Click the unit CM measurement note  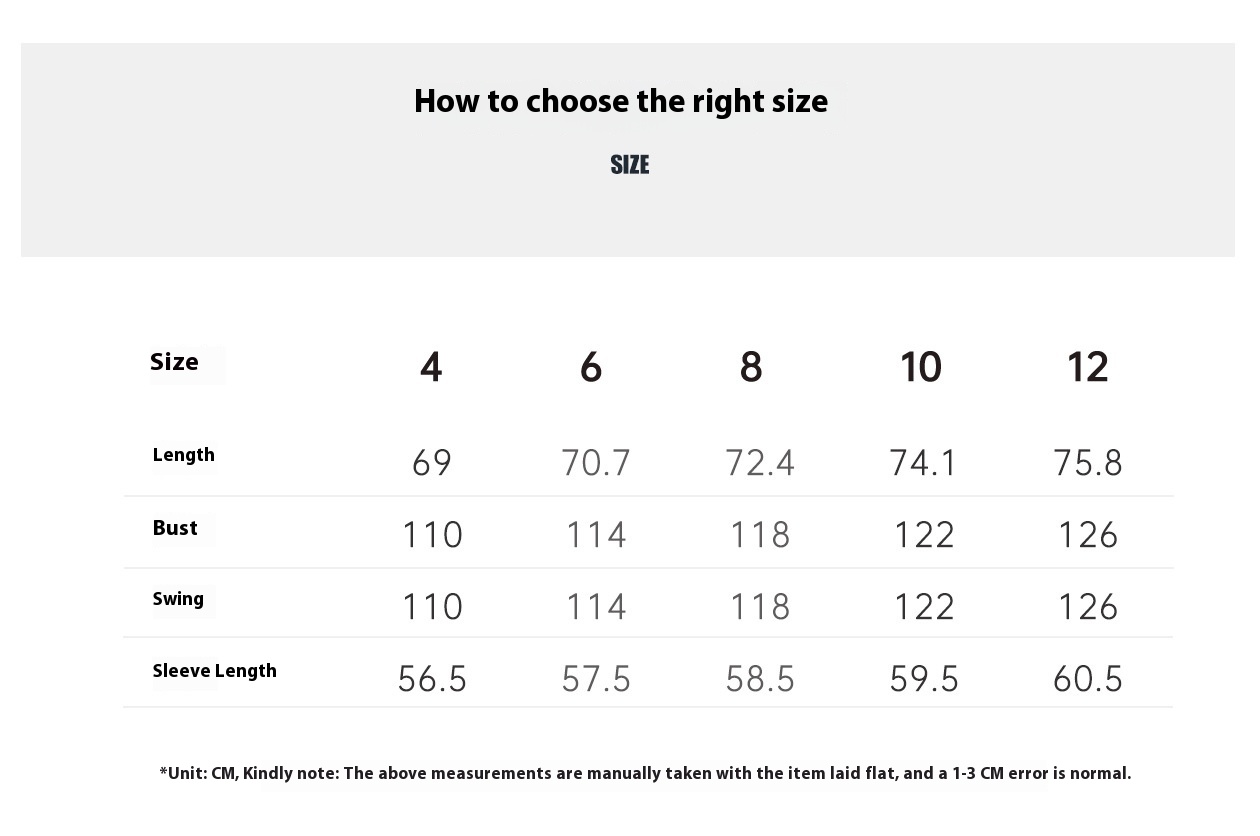645,773
